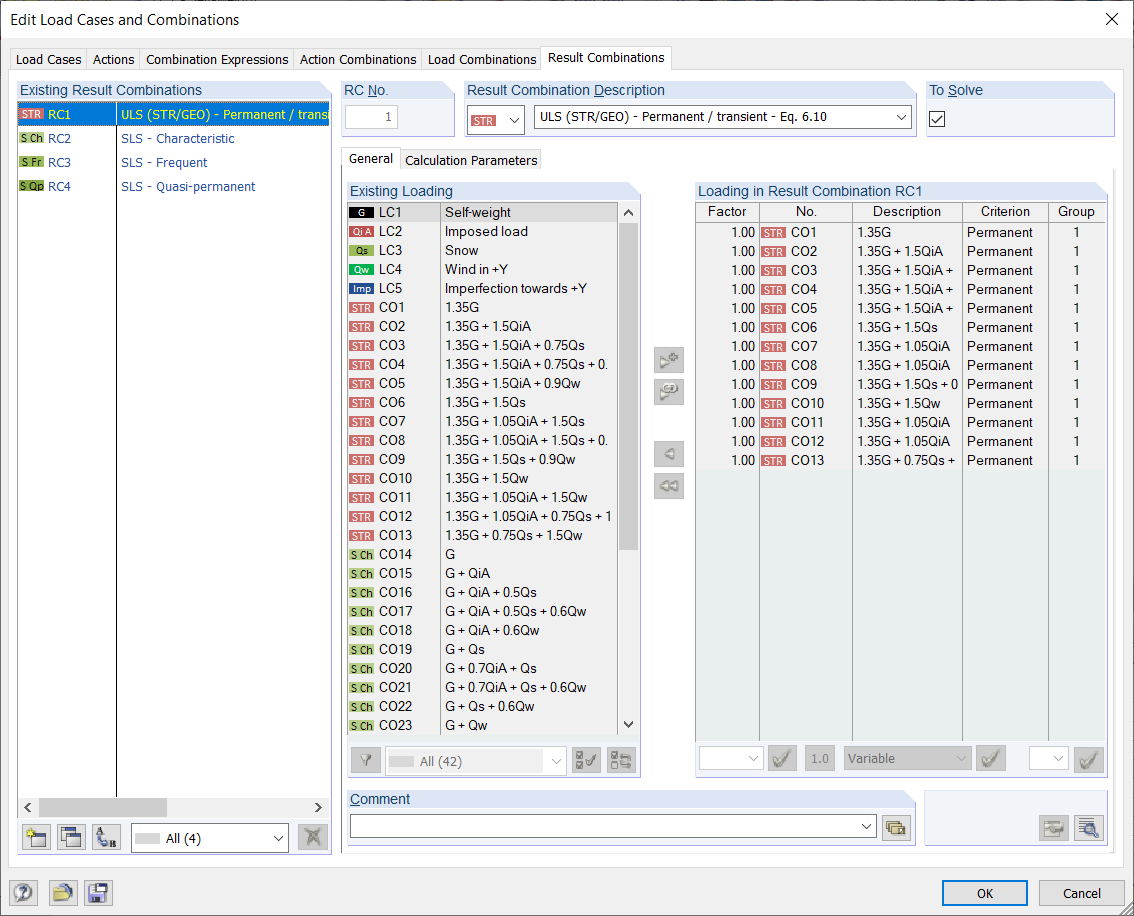
Task: Invert loading selection icon
Action: click(621, 761)
